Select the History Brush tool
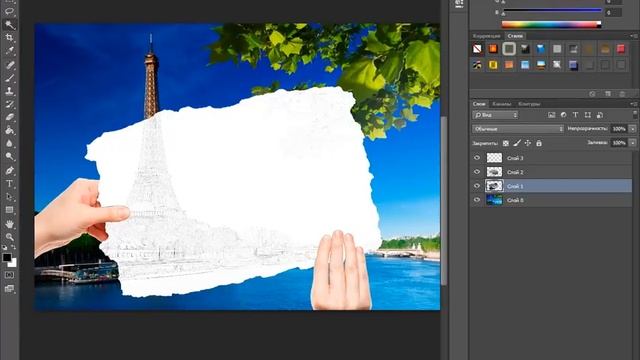640x360 pixels. click(x=9, y=104)
